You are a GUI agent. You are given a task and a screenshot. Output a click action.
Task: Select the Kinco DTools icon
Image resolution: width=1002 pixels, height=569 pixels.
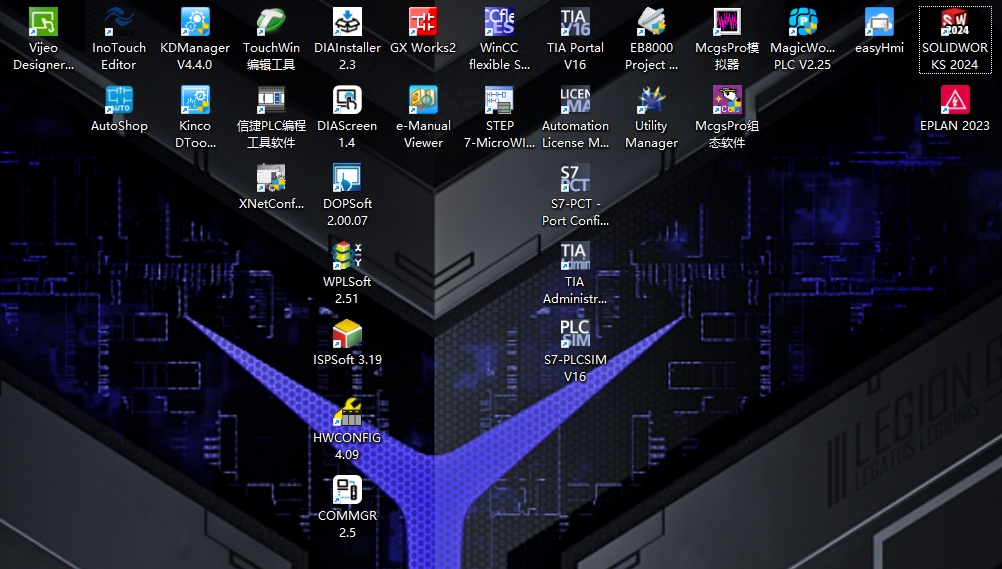(x=195, y=100)
